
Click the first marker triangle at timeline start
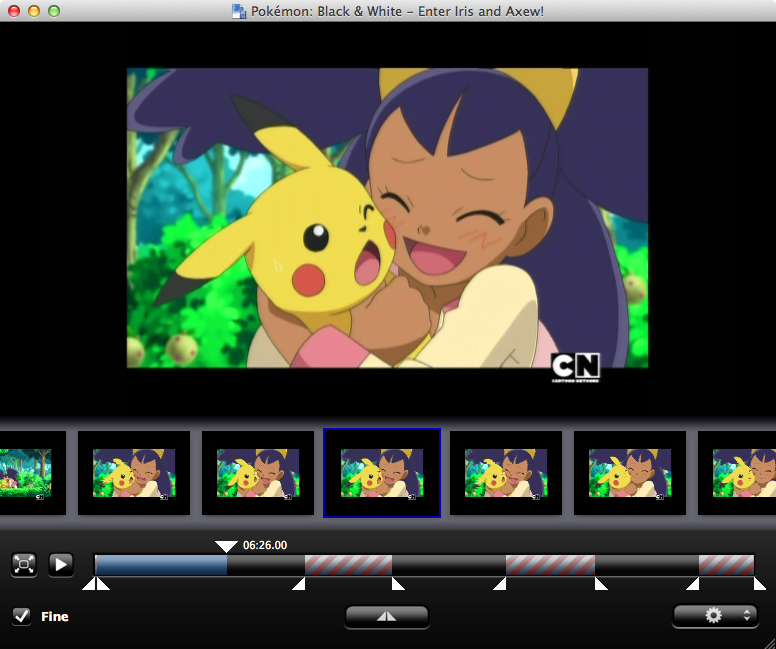89,584
